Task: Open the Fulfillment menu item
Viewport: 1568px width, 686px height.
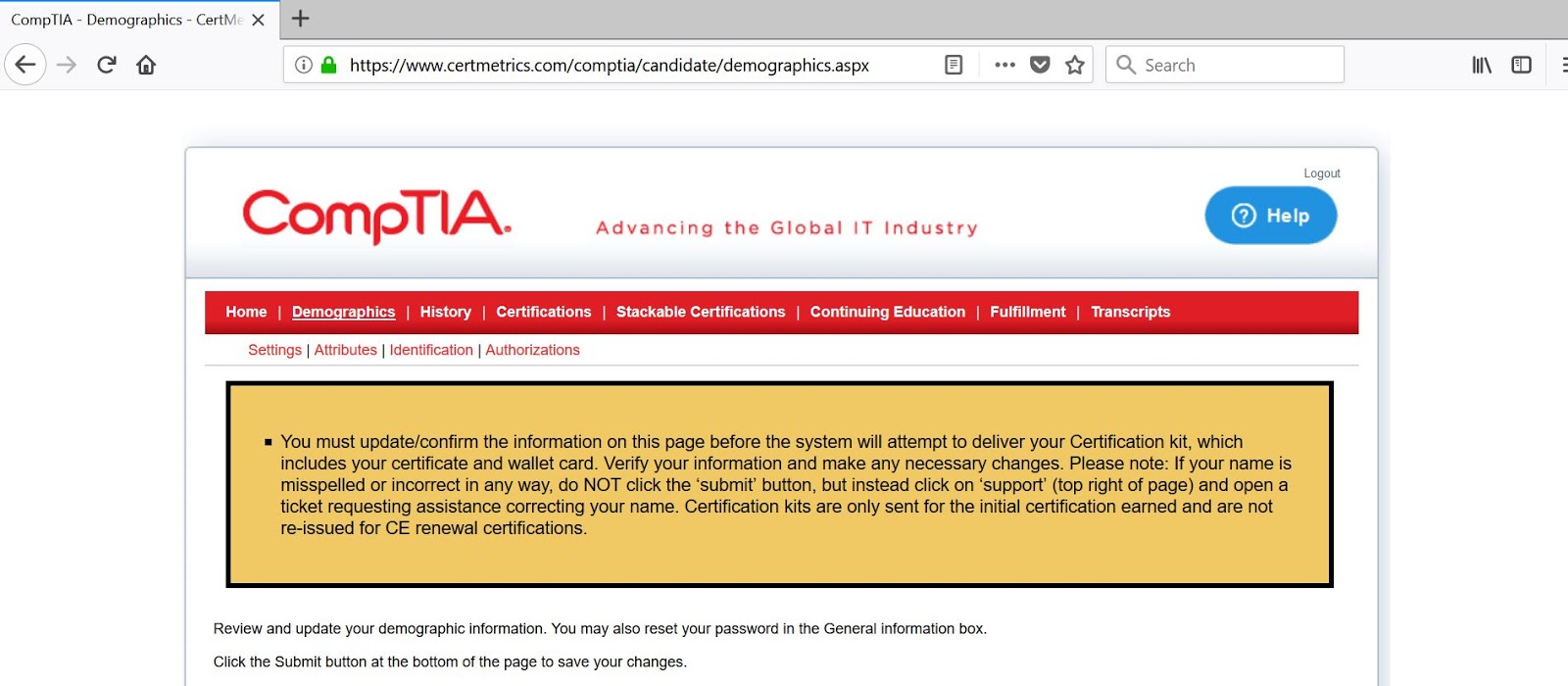Action: click(1028, 312)
